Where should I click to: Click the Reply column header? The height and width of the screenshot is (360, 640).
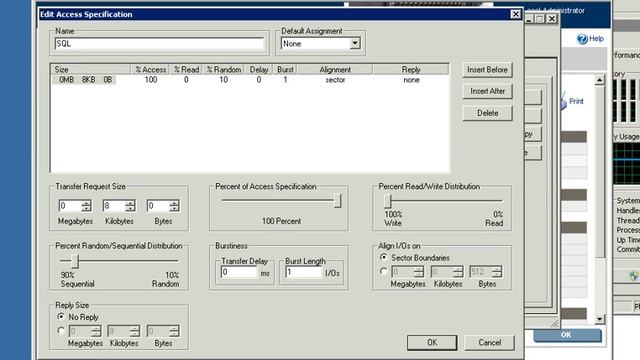point(411,70)
